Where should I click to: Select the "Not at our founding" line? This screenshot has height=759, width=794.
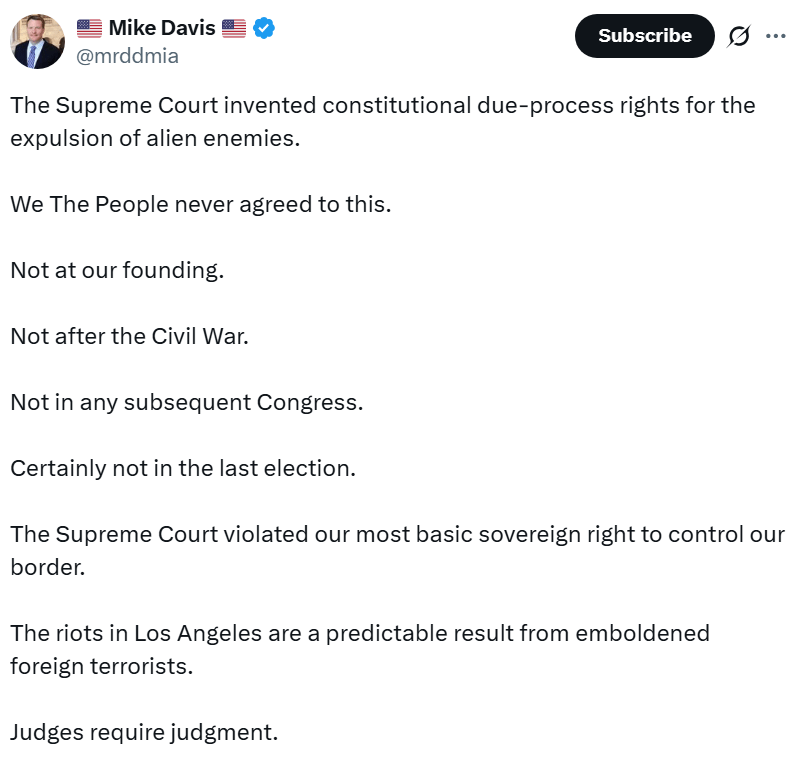click(x=117, y=270)
